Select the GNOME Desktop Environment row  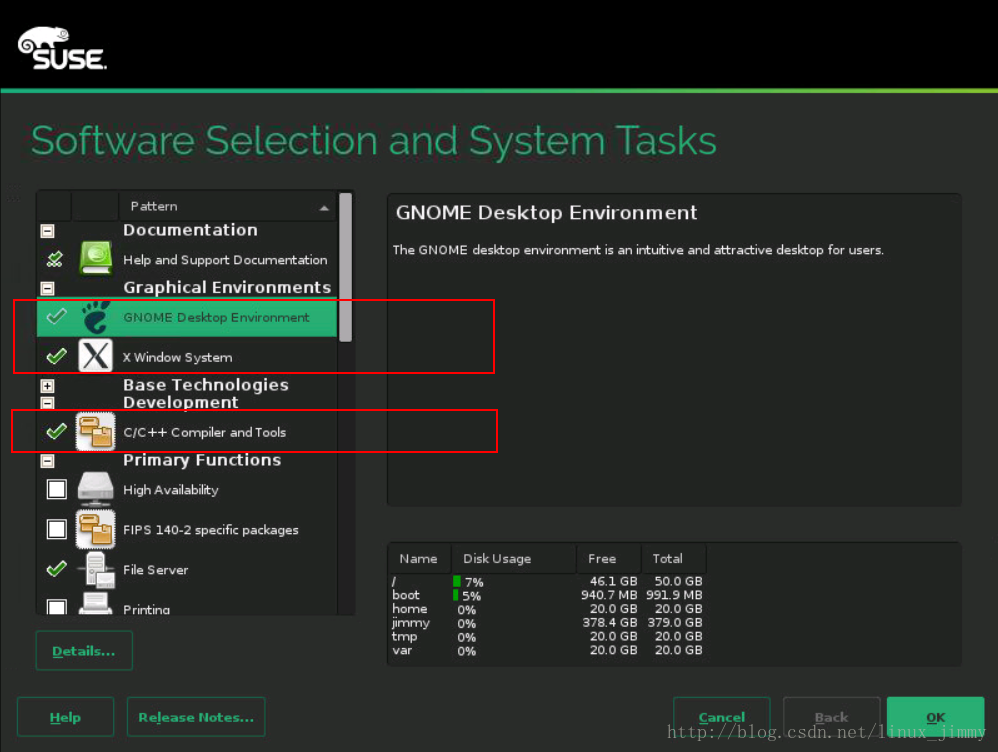[x=187, y=317]
